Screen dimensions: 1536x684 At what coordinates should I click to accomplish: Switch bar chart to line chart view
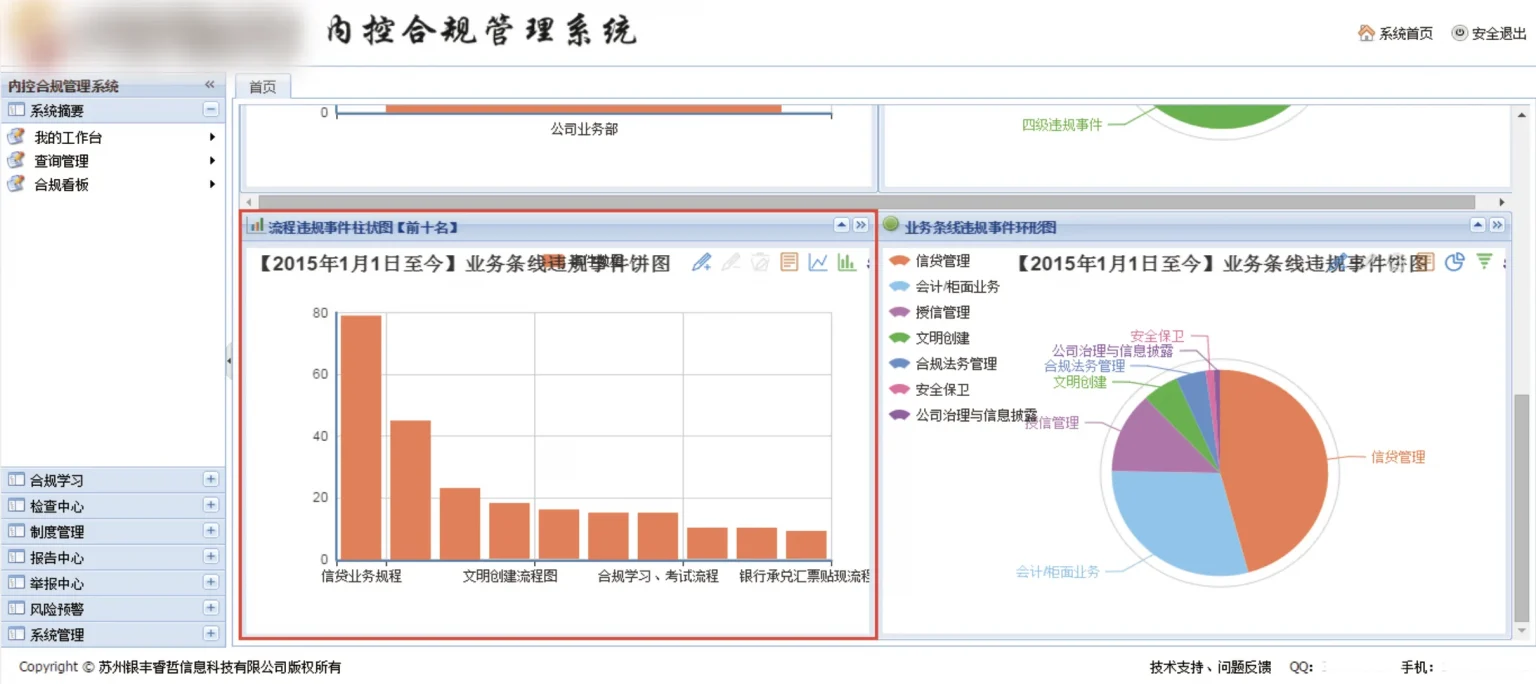tap(818, 262)
